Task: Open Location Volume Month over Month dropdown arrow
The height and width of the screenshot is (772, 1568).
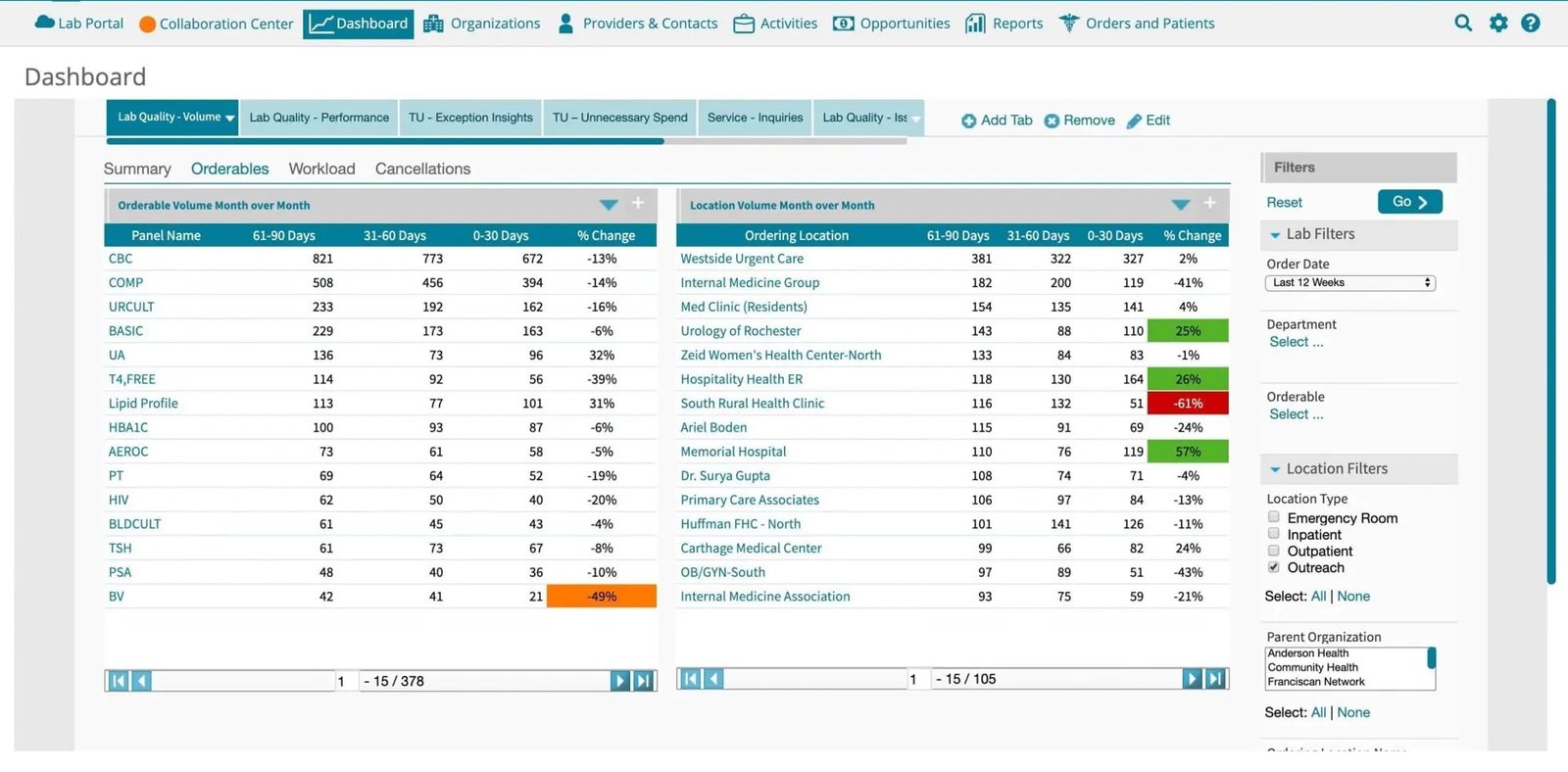Action: [1181, 204]
